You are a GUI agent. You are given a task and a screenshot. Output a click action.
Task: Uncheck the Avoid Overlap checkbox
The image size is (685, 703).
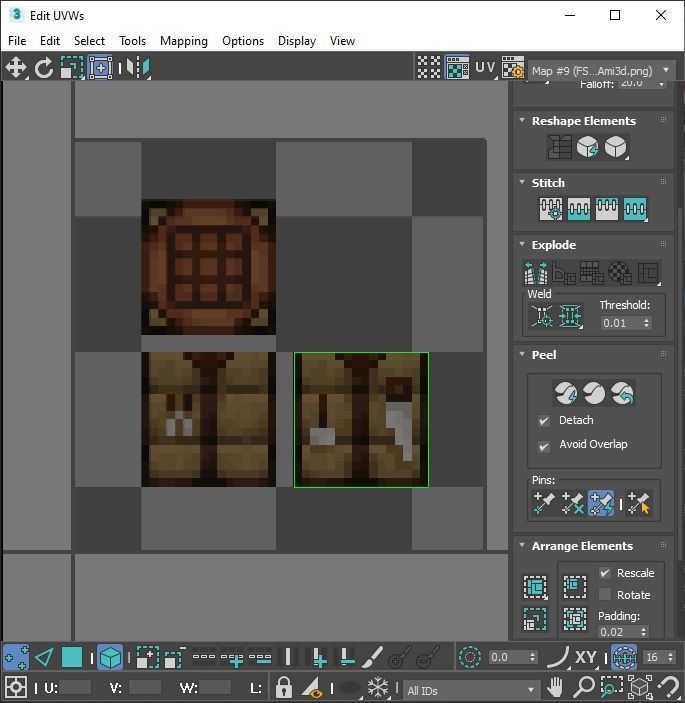point(544,447)
